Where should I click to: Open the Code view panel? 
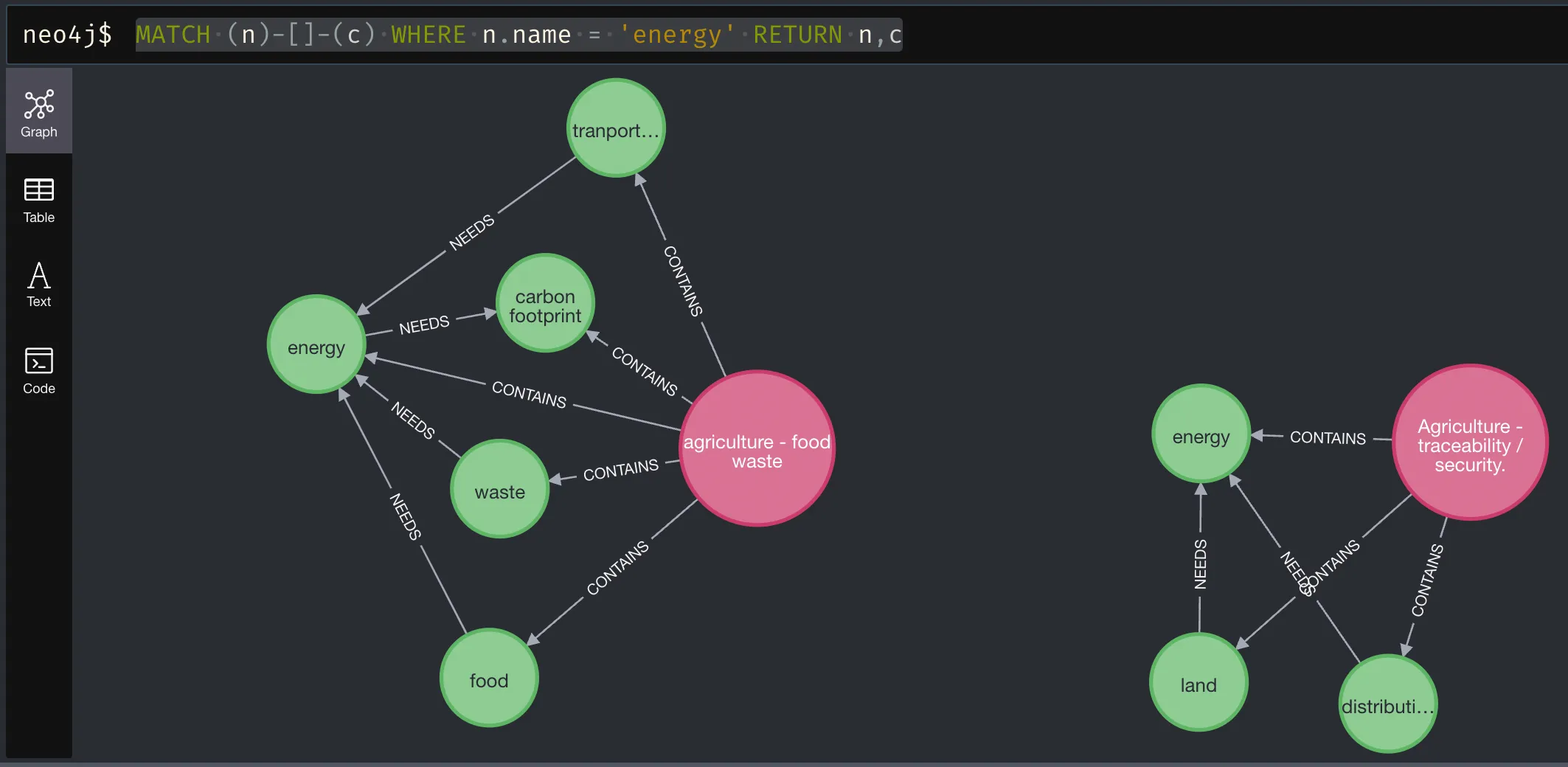[x=38, y=369]
